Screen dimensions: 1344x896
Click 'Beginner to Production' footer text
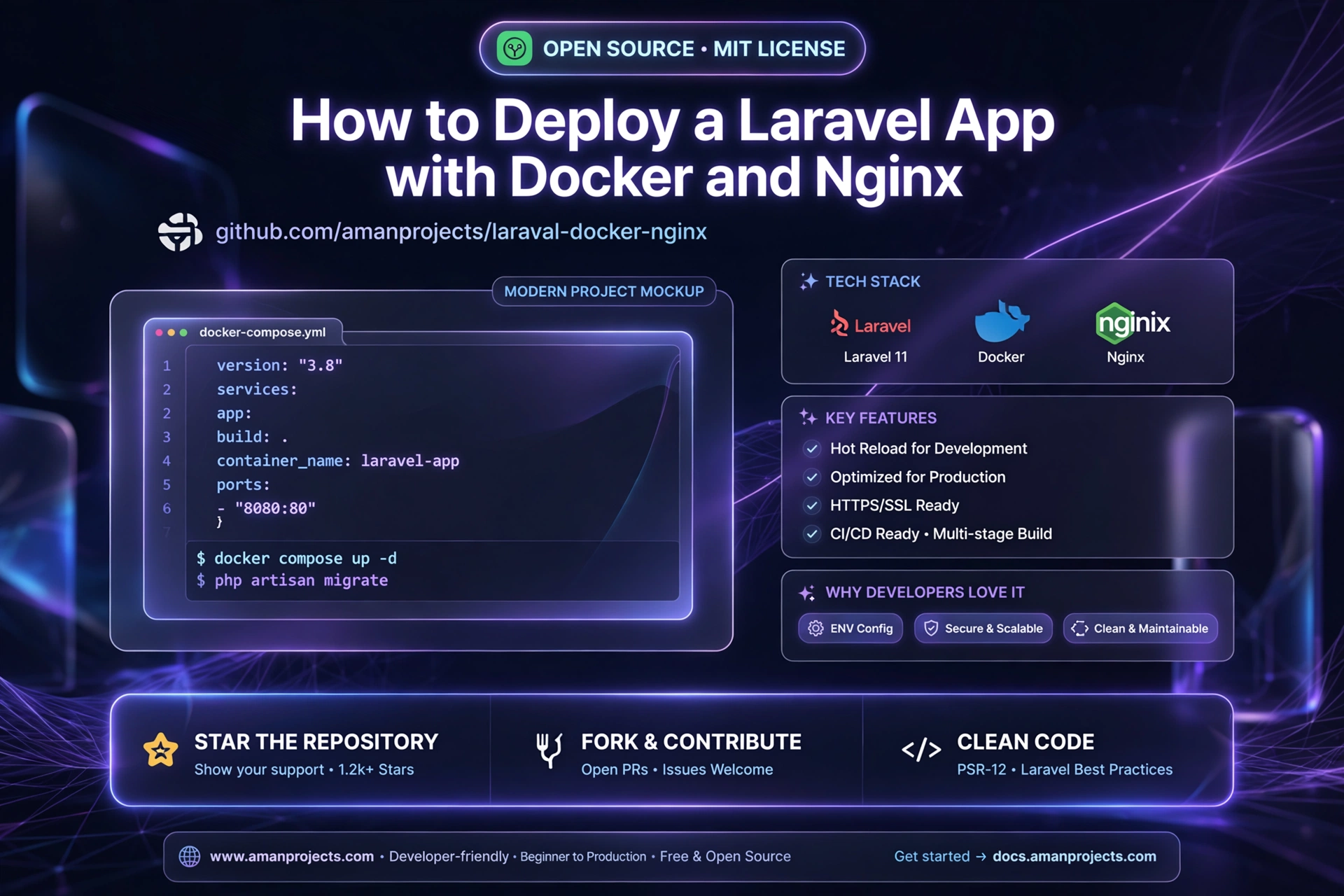pyautogui.click(x=583, y=857)
